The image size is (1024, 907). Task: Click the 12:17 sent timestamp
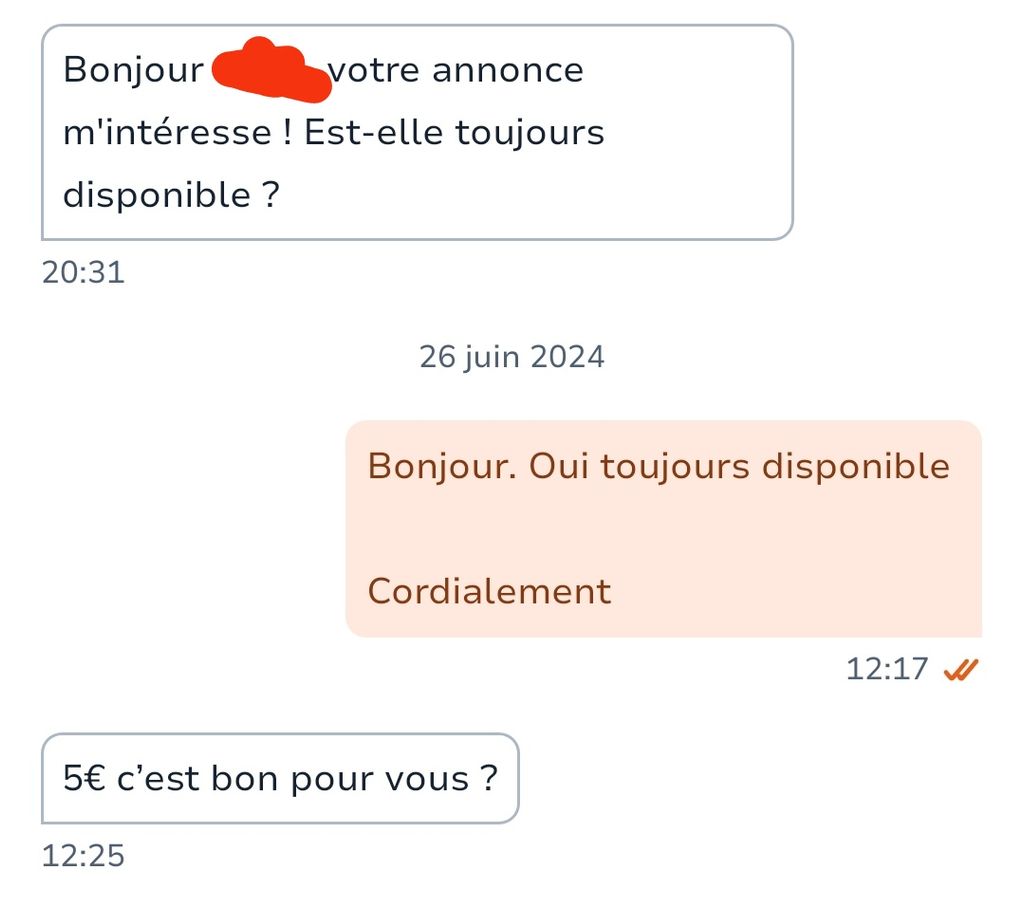(886, 669)
